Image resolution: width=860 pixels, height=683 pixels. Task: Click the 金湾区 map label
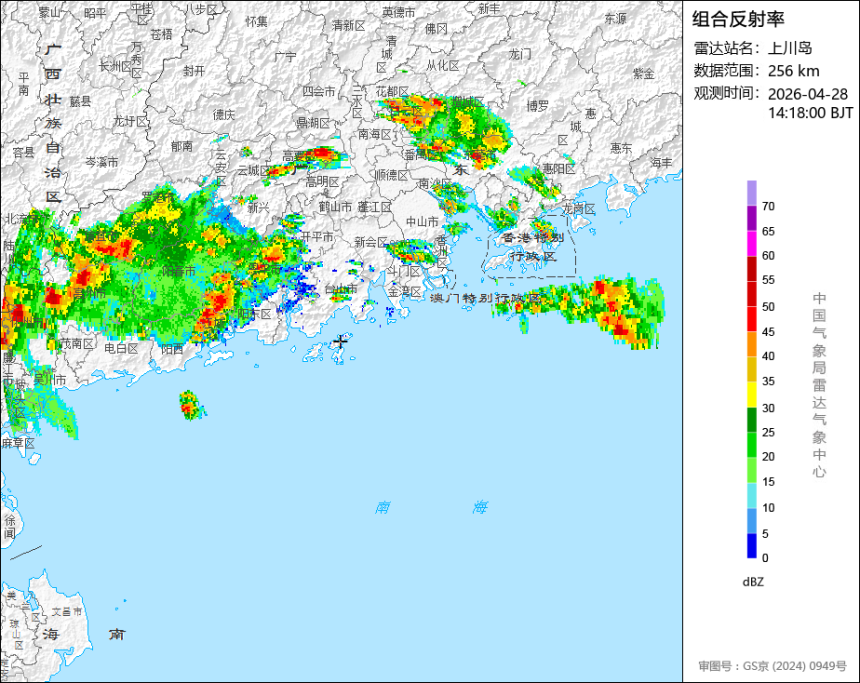point(405,291)
